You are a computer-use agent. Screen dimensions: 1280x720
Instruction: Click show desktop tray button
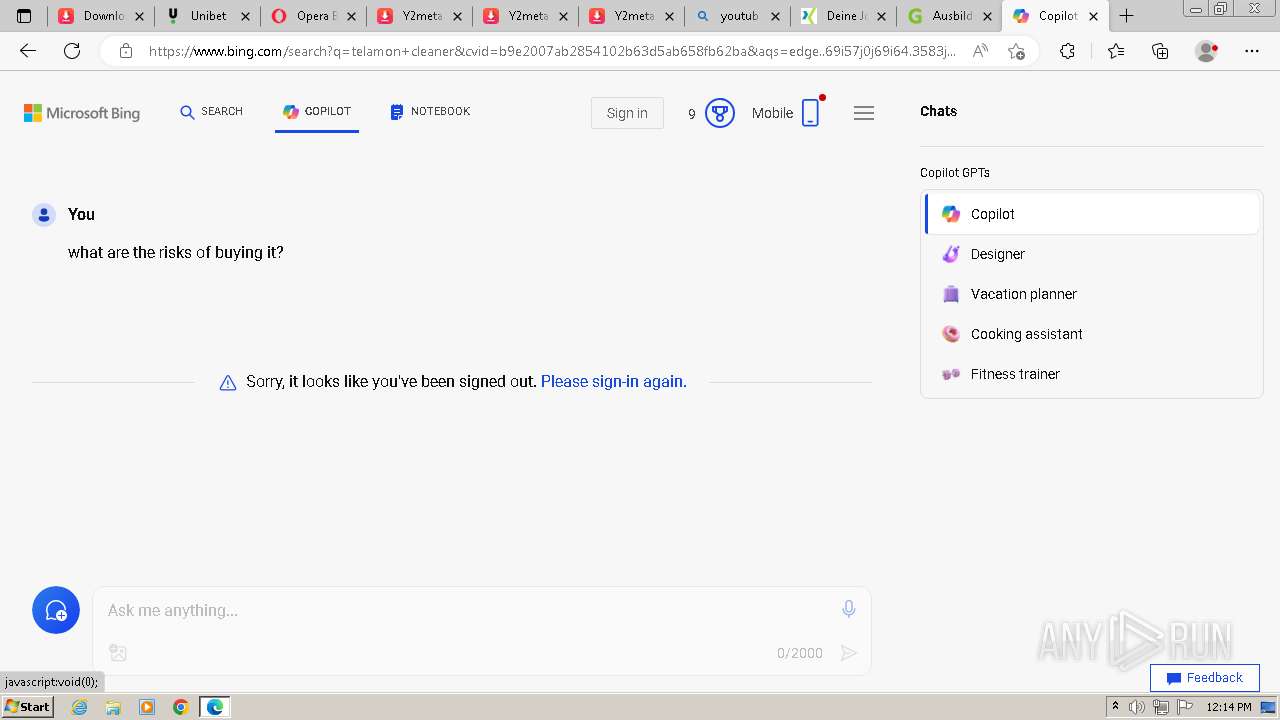1268,707
